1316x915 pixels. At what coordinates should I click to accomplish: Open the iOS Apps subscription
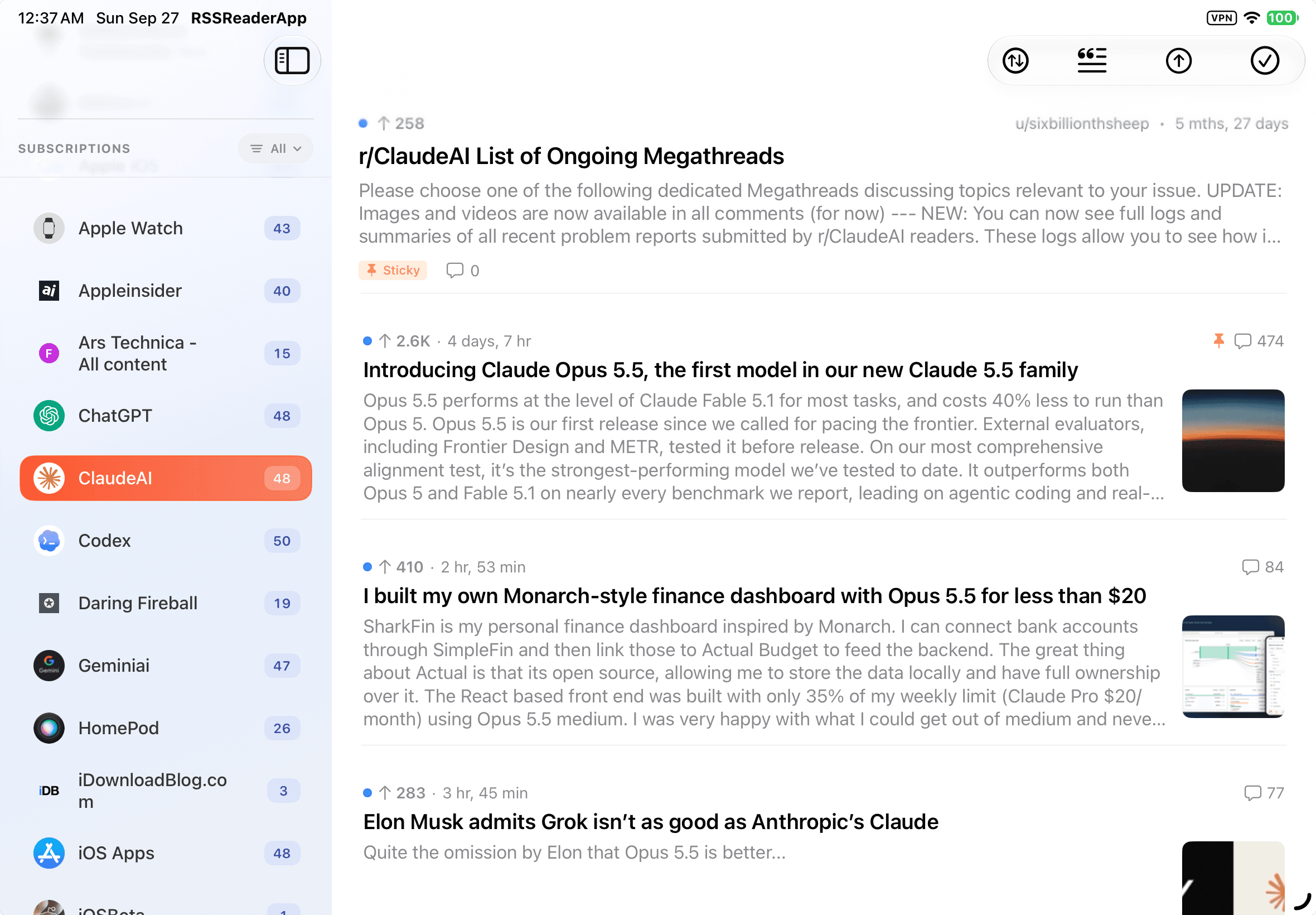coord(166,853)
